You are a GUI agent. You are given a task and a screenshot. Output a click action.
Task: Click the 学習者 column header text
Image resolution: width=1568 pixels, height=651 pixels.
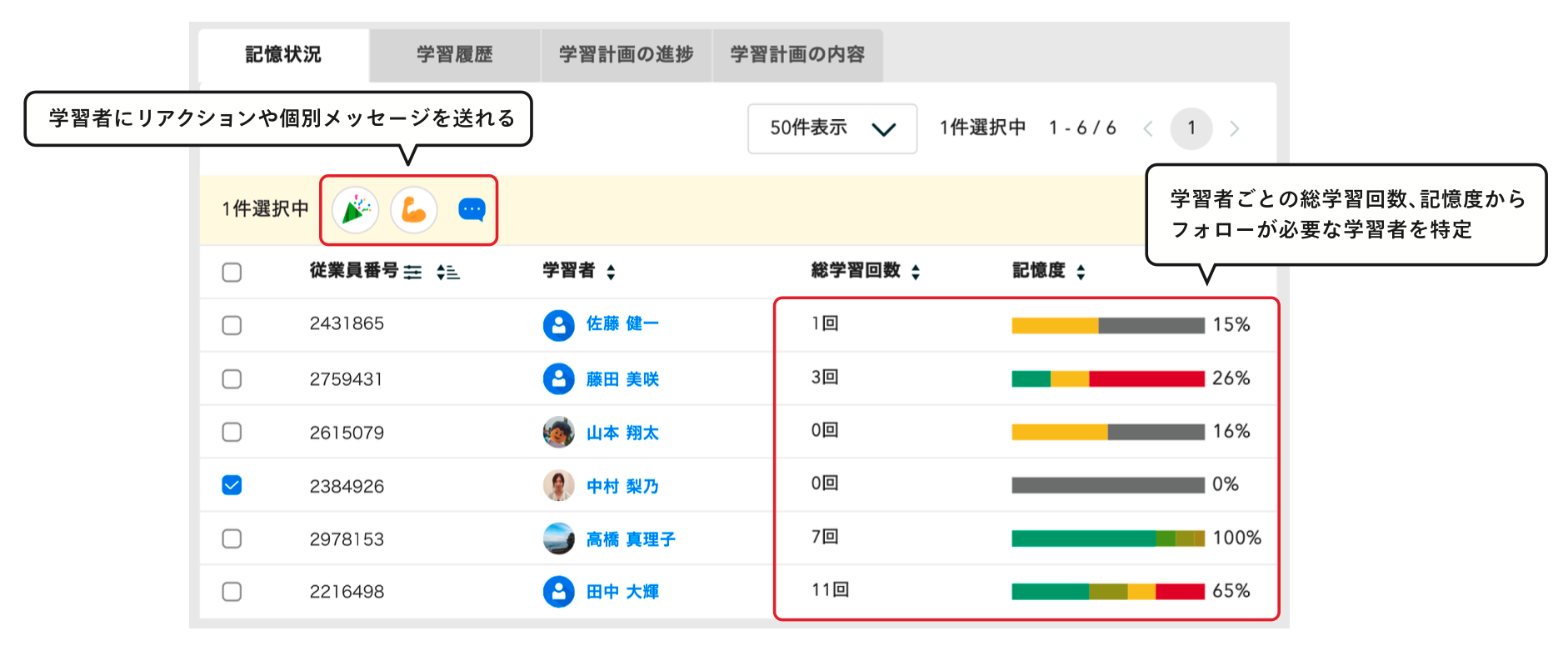tap(569, 270)
